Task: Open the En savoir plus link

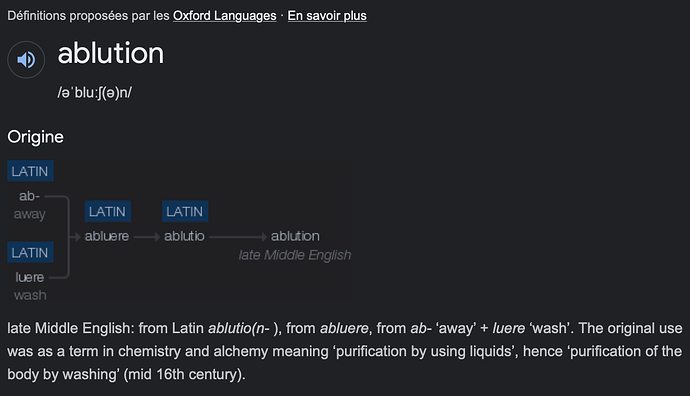Action: [x=327, y=16]
